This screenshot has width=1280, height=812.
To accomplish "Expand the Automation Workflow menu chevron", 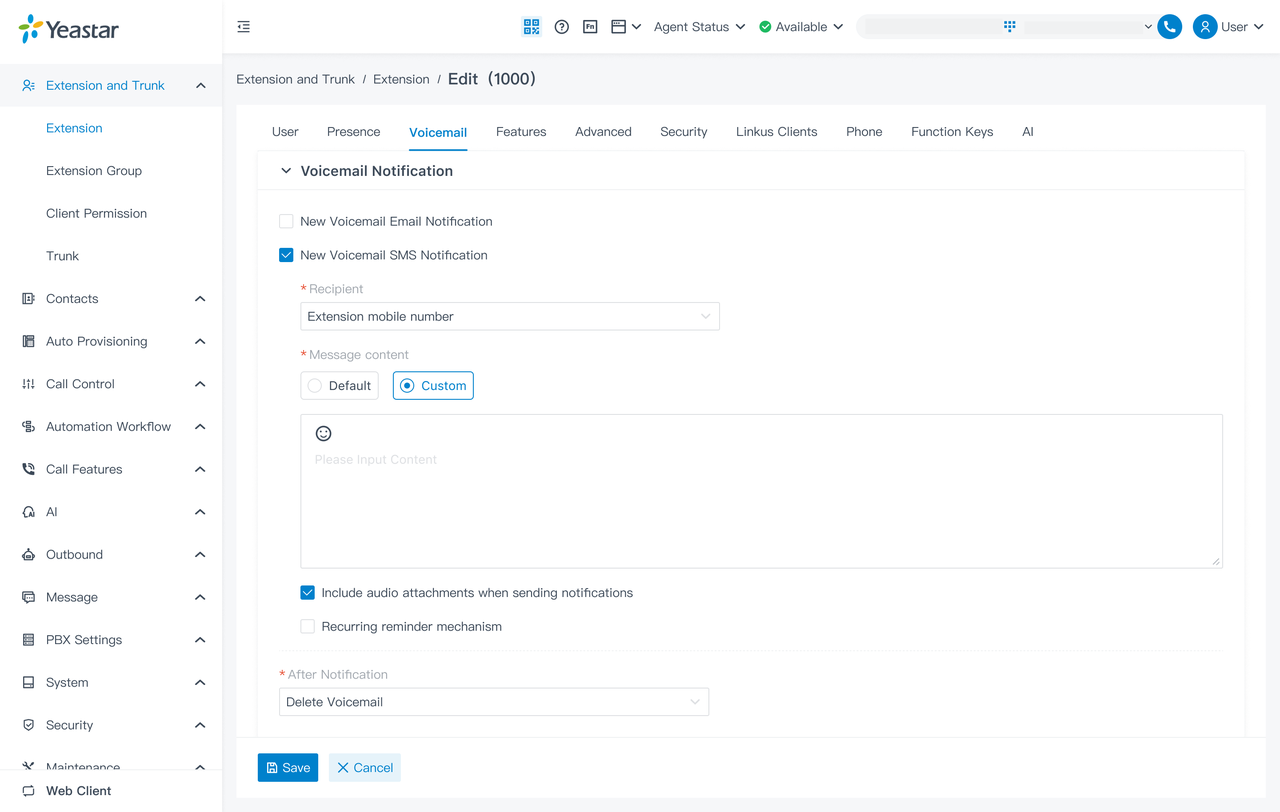I will pos(200,427).
